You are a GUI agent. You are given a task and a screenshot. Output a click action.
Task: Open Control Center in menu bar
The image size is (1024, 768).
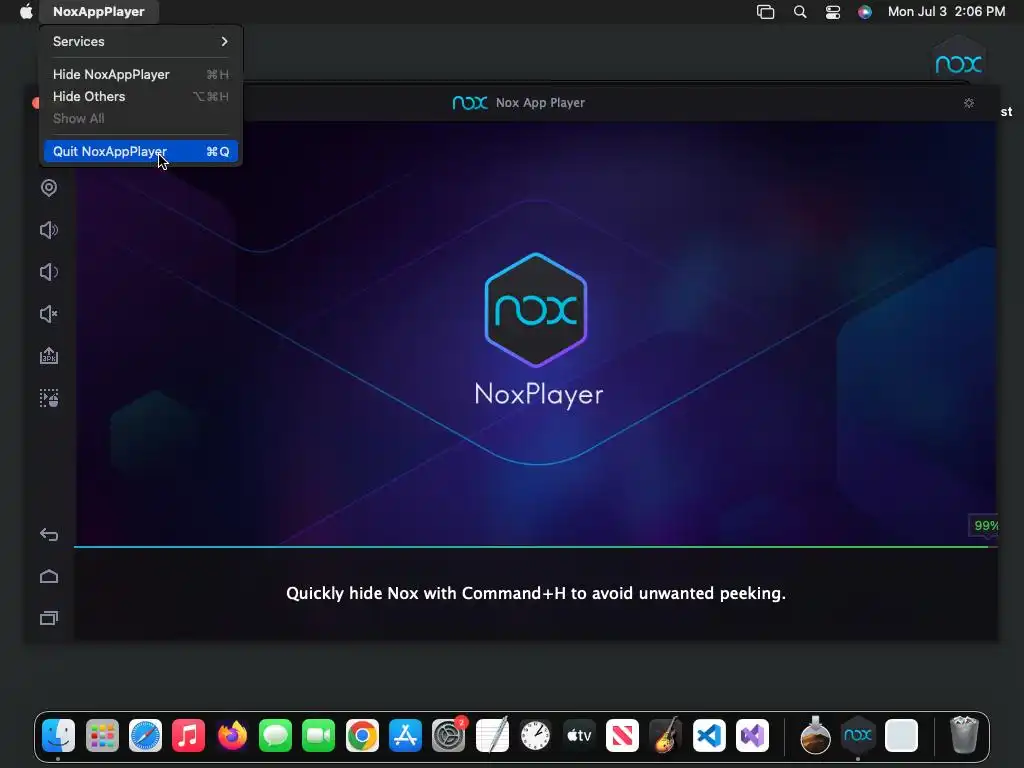[833, 12]
